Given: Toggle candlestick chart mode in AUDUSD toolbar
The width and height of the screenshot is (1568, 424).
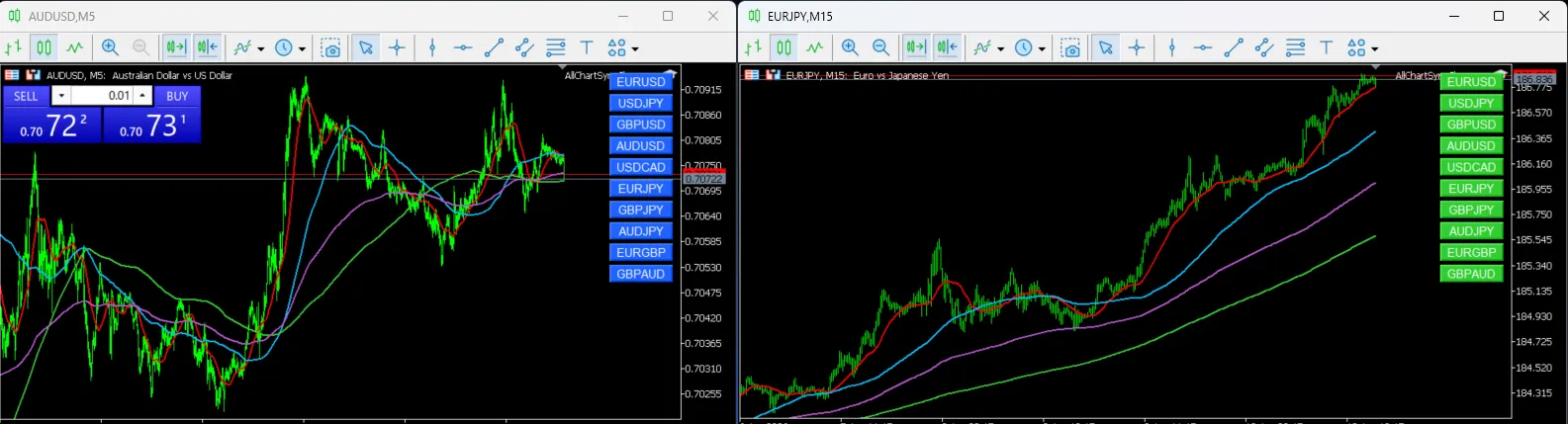Looking at the screenshot, I should [44, 47].
